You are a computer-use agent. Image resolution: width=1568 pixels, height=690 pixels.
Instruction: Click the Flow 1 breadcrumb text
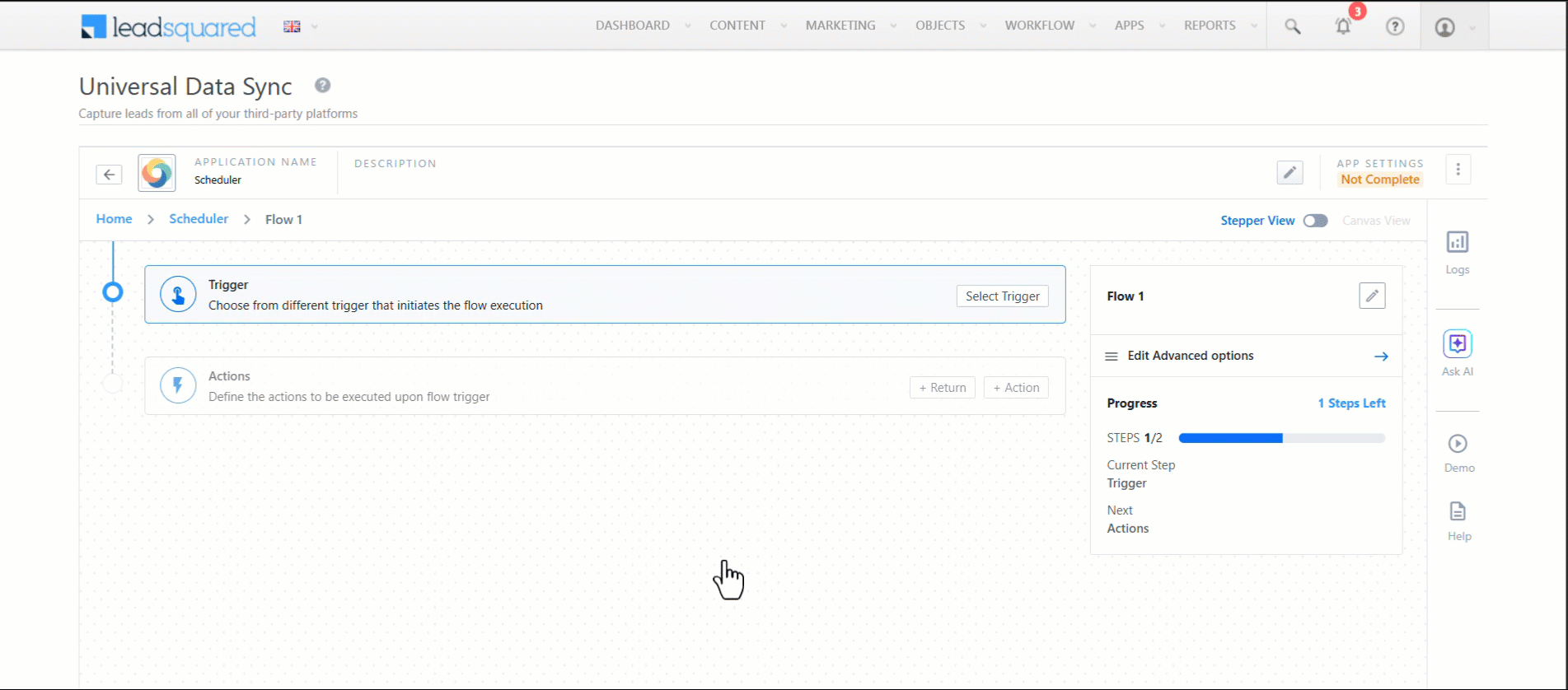tap(283, 220)
